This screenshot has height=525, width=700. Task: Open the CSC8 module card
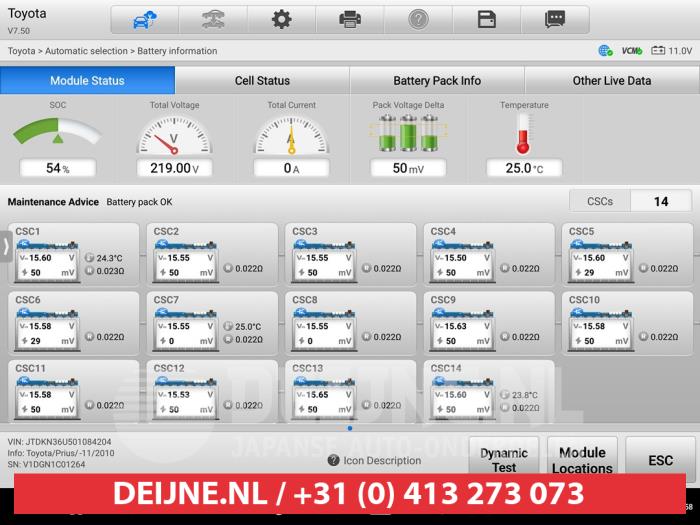tap(350, 323)
